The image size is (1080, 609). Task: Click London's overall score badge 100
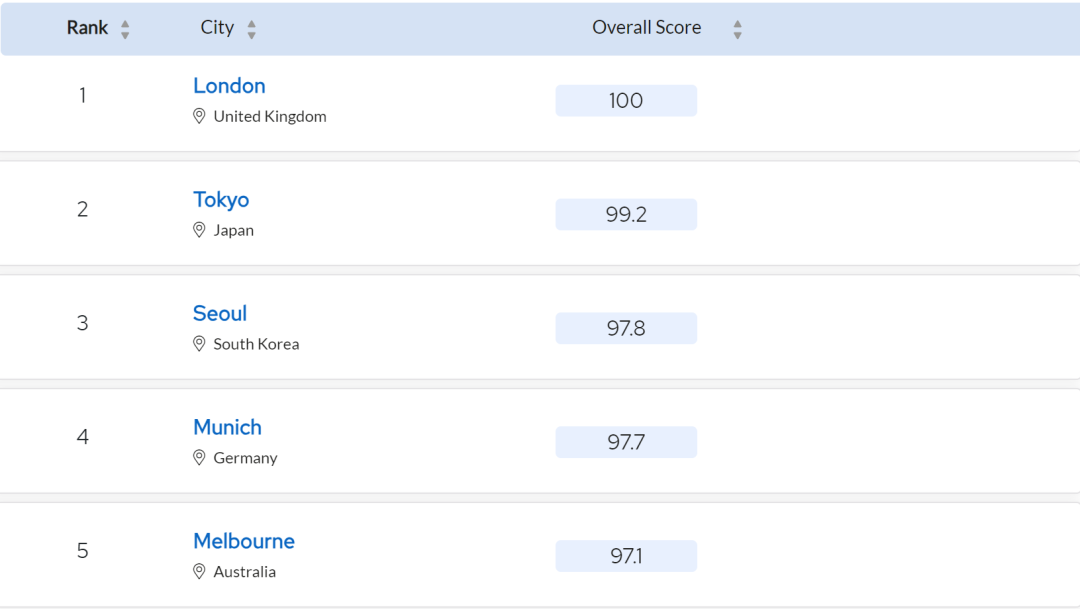point(626,101)
